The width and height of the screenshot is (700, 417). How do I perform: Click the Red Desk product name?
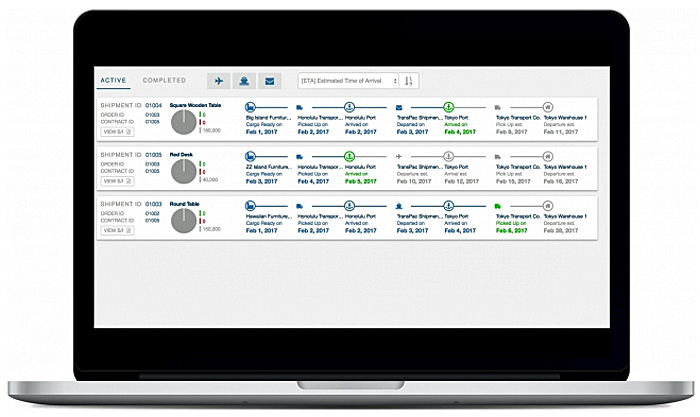(181, 154)
